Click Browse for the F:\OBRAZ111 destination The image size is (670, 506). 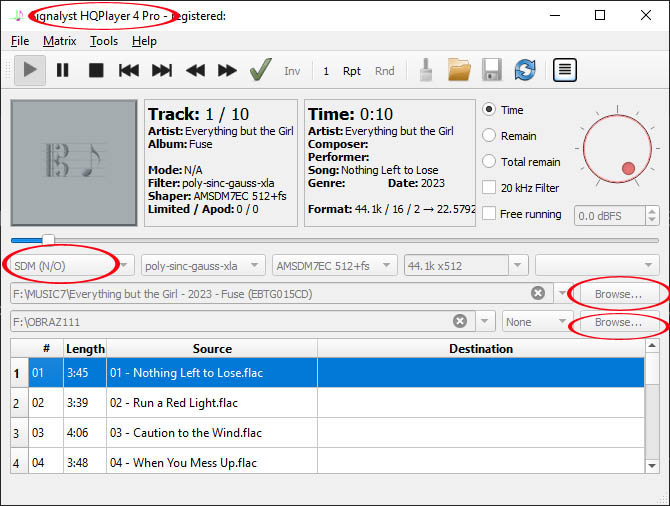click(618, 322)
